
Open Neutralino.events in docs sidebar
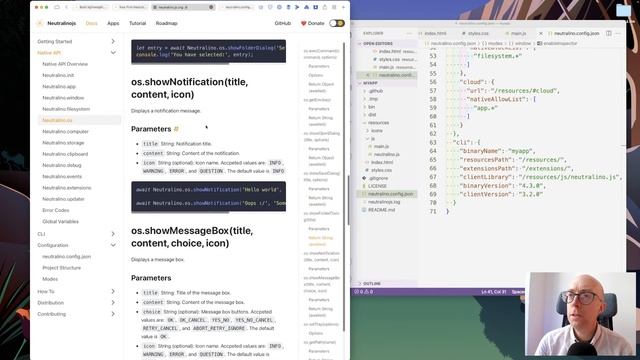(62, 176)
